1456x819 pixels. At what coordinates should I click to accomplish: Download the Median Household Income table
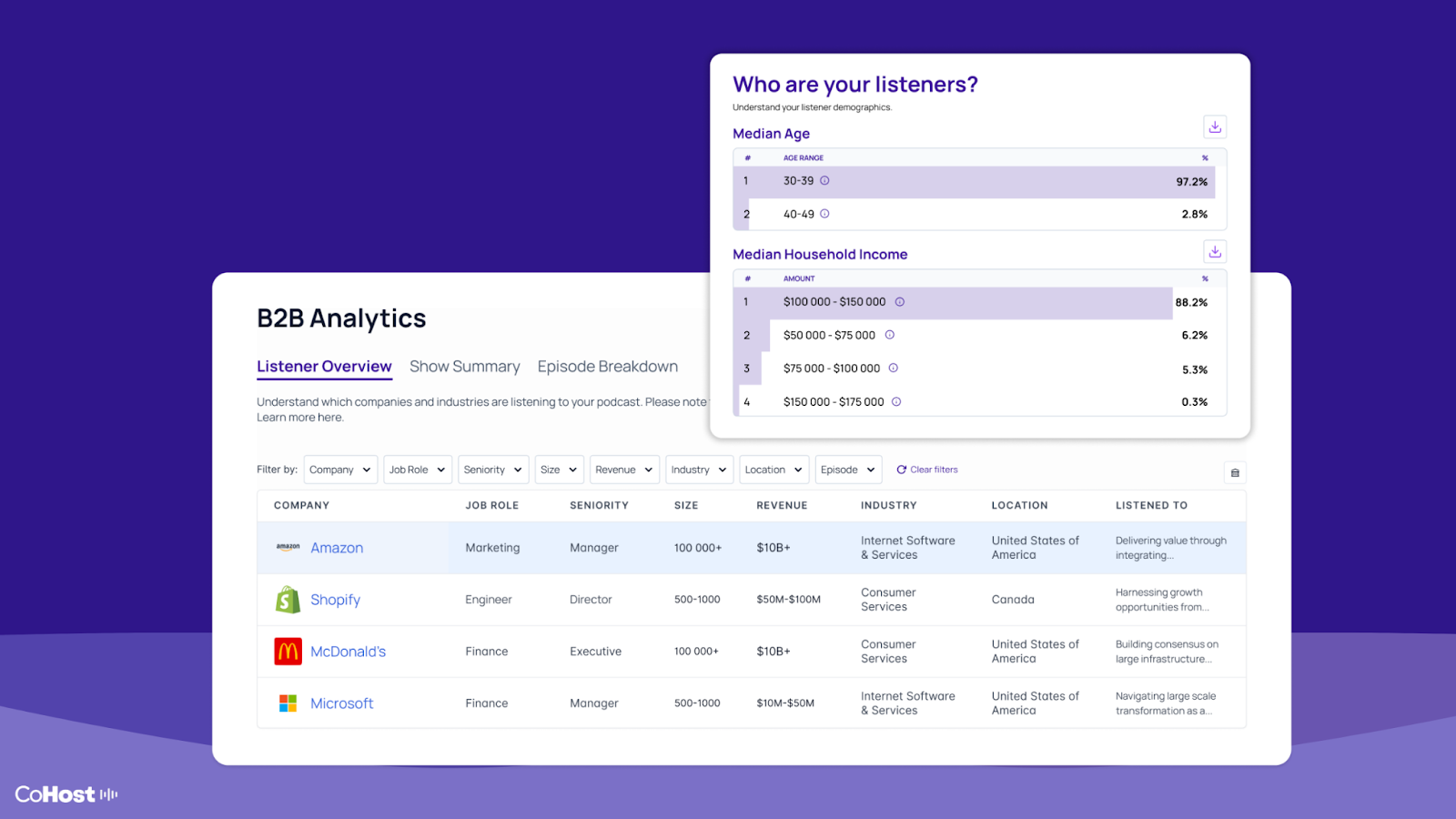(x=1215, y=251)
